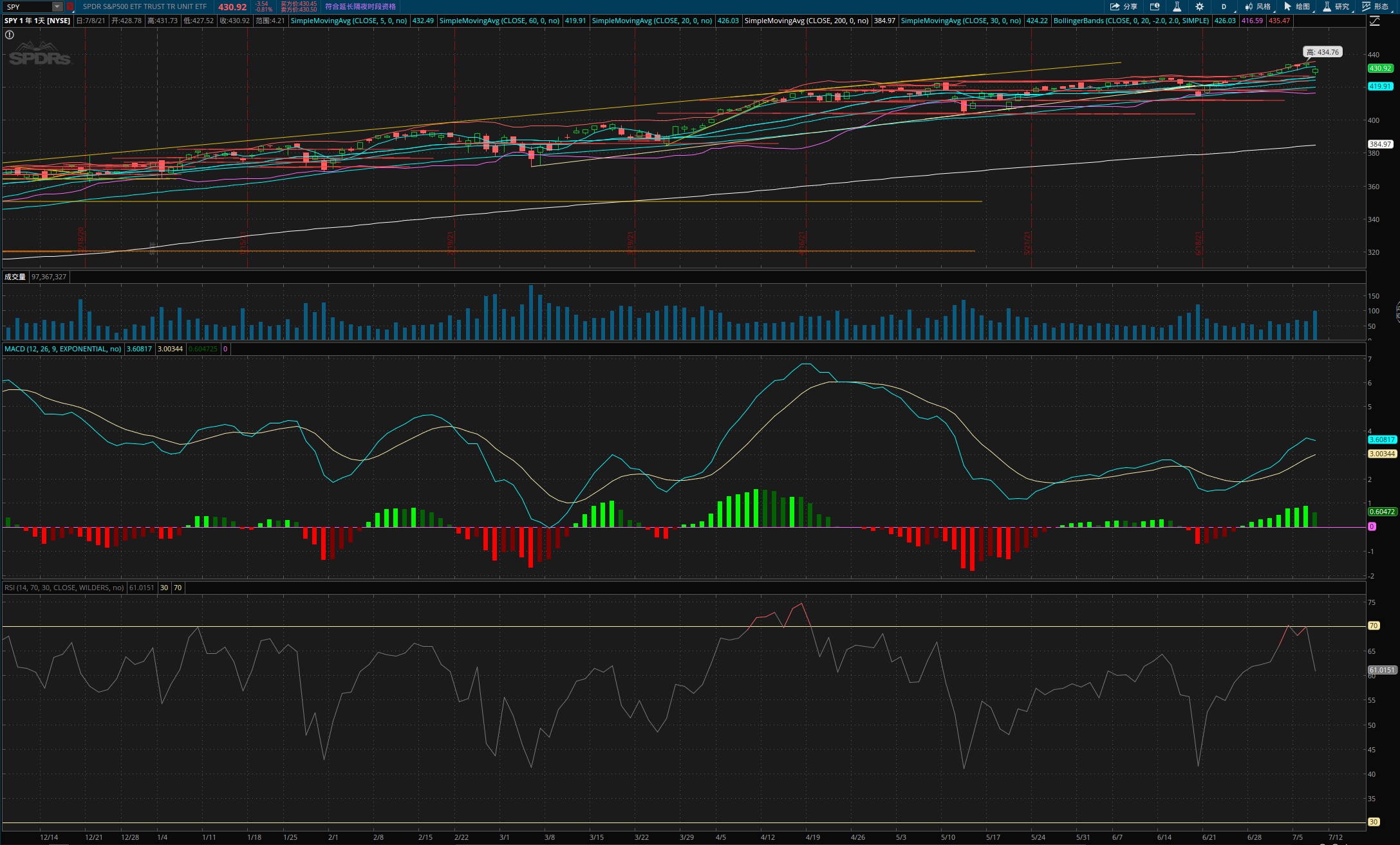Click the 高: 434.76 price bubble
Viewport: 1400px width, 845px height.
coord(1322,52)
